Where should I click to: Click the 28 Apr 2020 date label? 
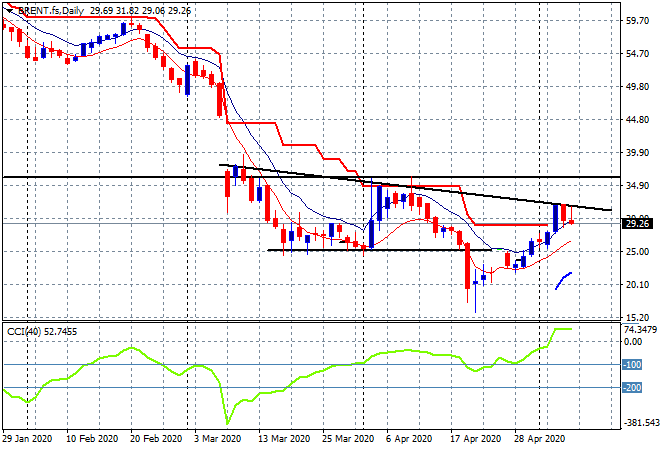click(x=540, y=439)
